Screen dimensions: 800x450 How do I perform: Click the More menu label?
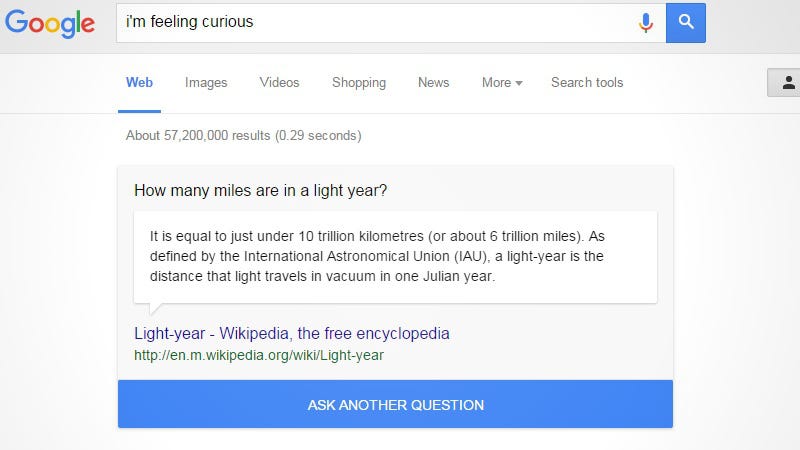[496, 82]
